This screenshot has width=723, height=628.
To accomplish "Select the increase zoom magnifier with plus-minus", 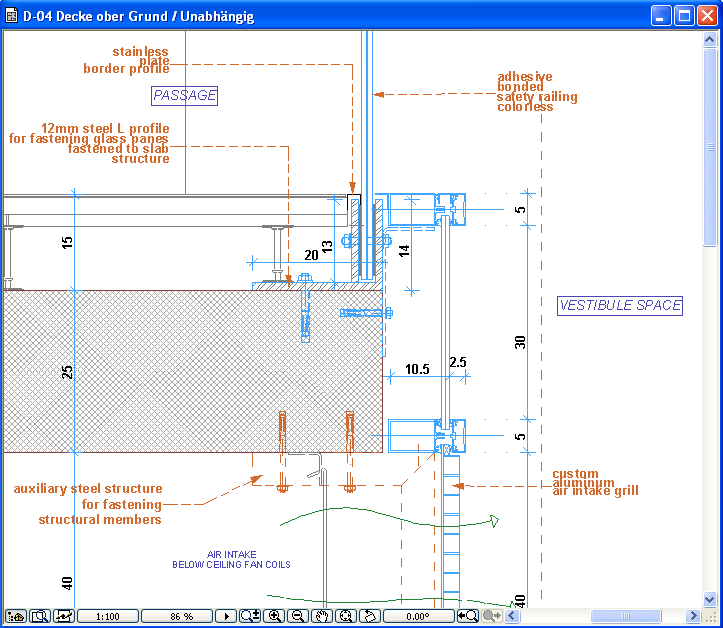I will (x=250, y=616).
